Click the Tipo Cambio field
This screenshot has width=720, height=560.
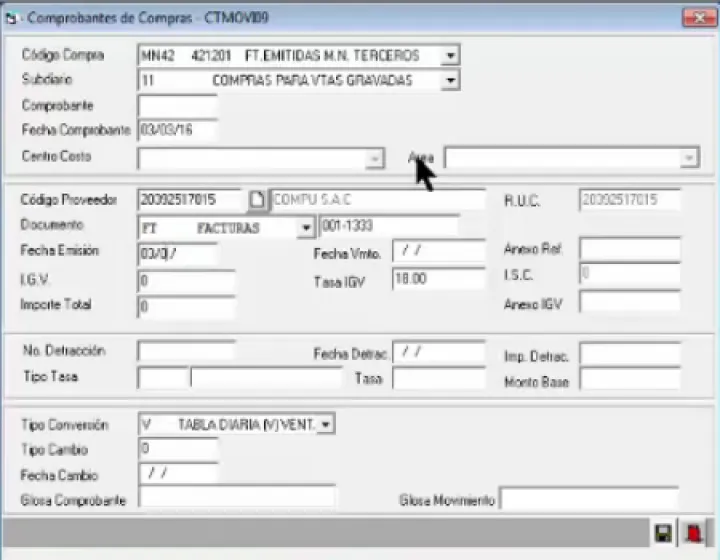pyautogui.click(x=177, y=448)
